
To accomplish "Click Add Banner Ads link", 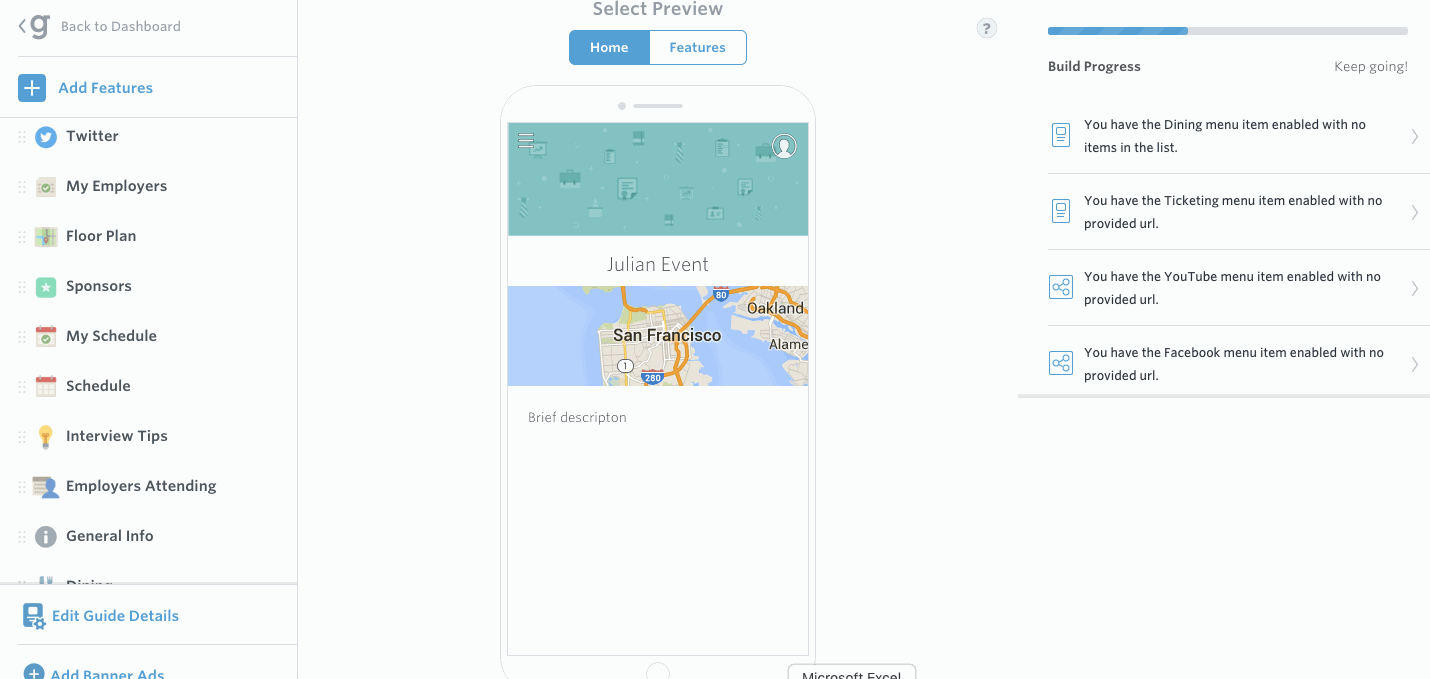I will coord(107,673).
